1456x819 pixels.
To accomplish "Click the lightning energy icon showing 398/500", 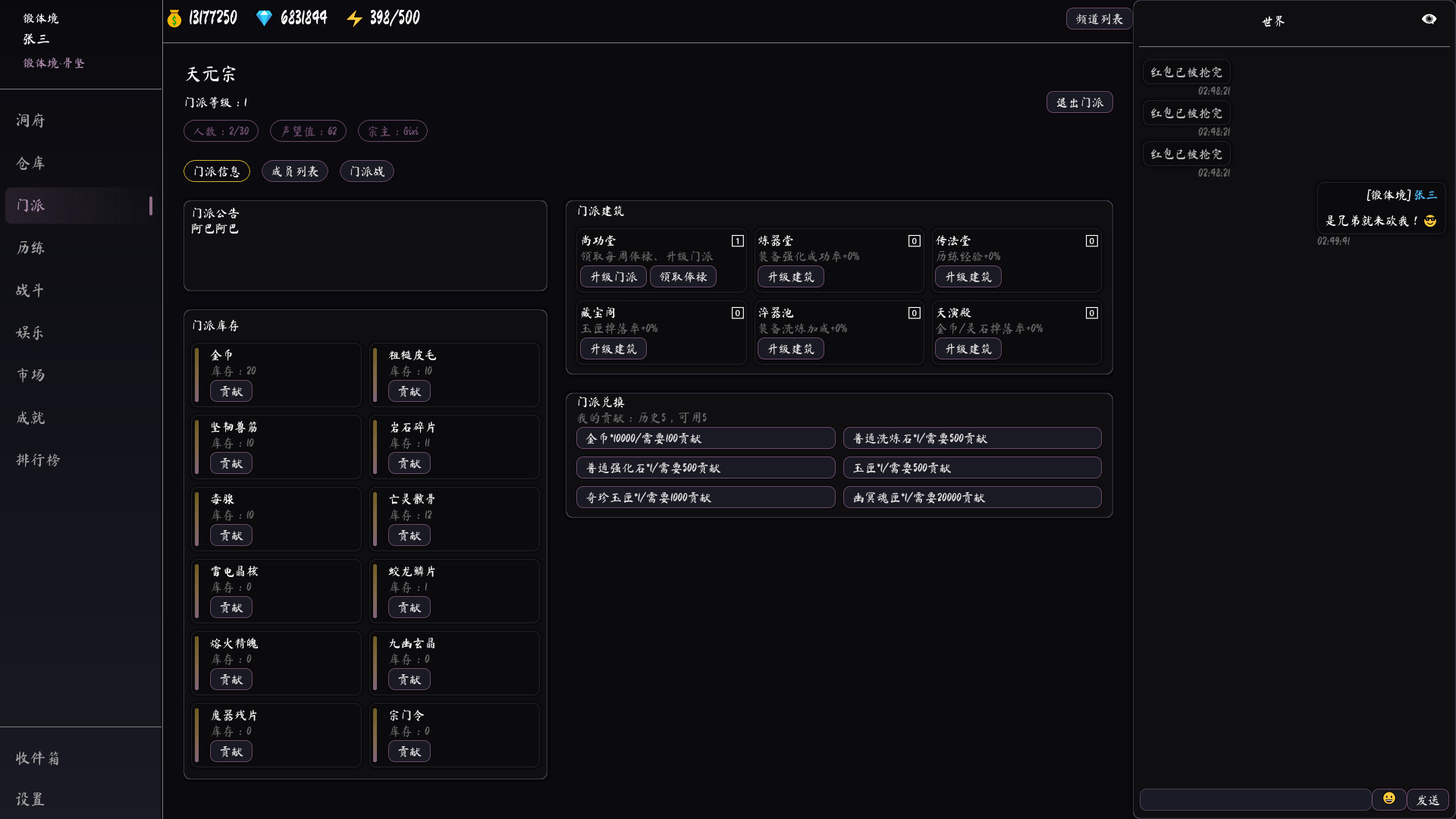I will [x=356, y=17].
